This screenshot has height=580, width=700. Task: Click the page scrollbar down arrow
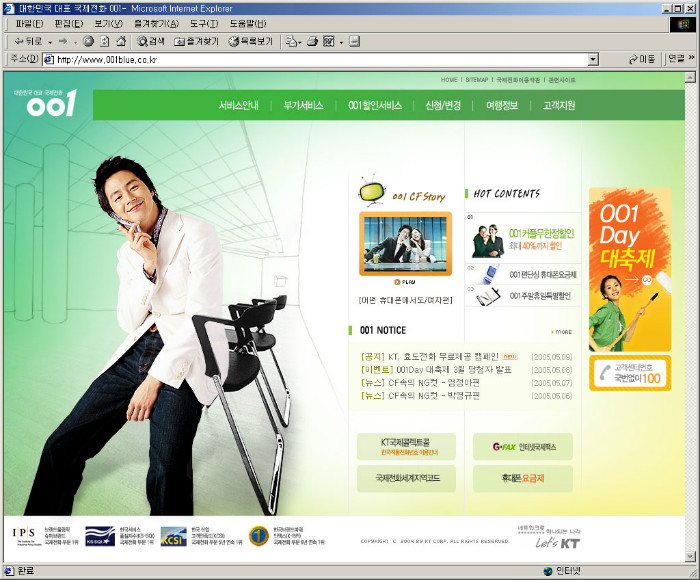[x=690, y=556]
